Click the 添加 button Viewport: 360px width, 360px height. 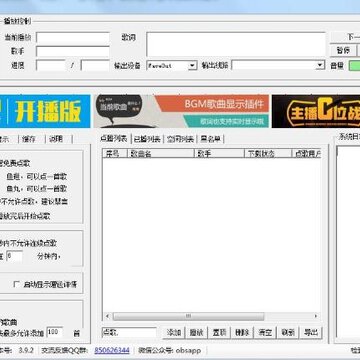(x=174, y=332)
